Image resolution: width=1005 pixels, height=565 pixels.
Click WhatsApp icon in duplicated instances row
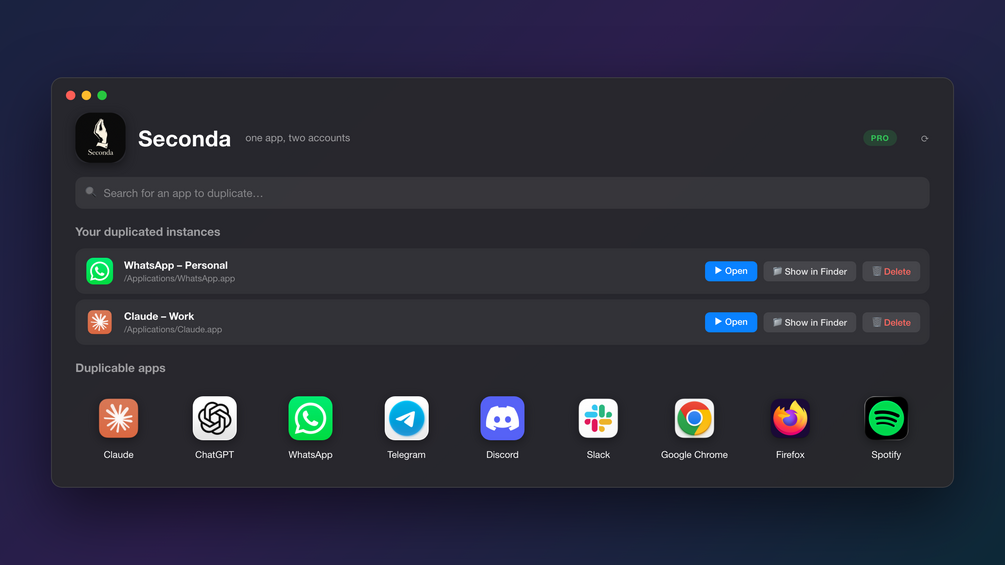(99, 271)
